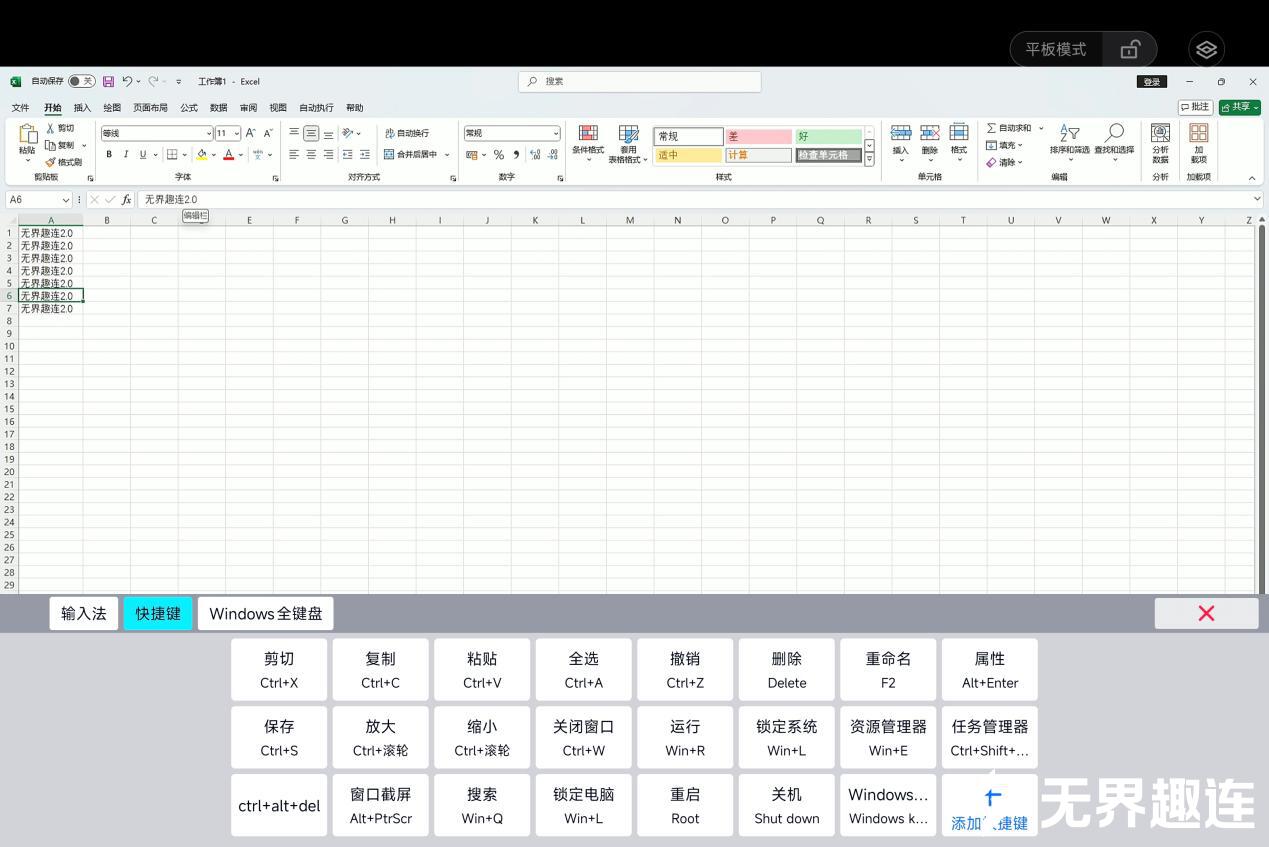Click the Insert Function fx icon
Image resolution: width=1269 pixels, height=847 pixels.
[126, 199]
